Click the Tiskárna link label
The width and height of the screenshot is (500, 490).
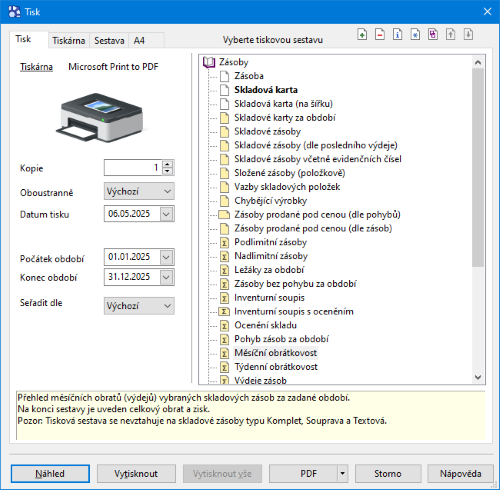point(36,67)
